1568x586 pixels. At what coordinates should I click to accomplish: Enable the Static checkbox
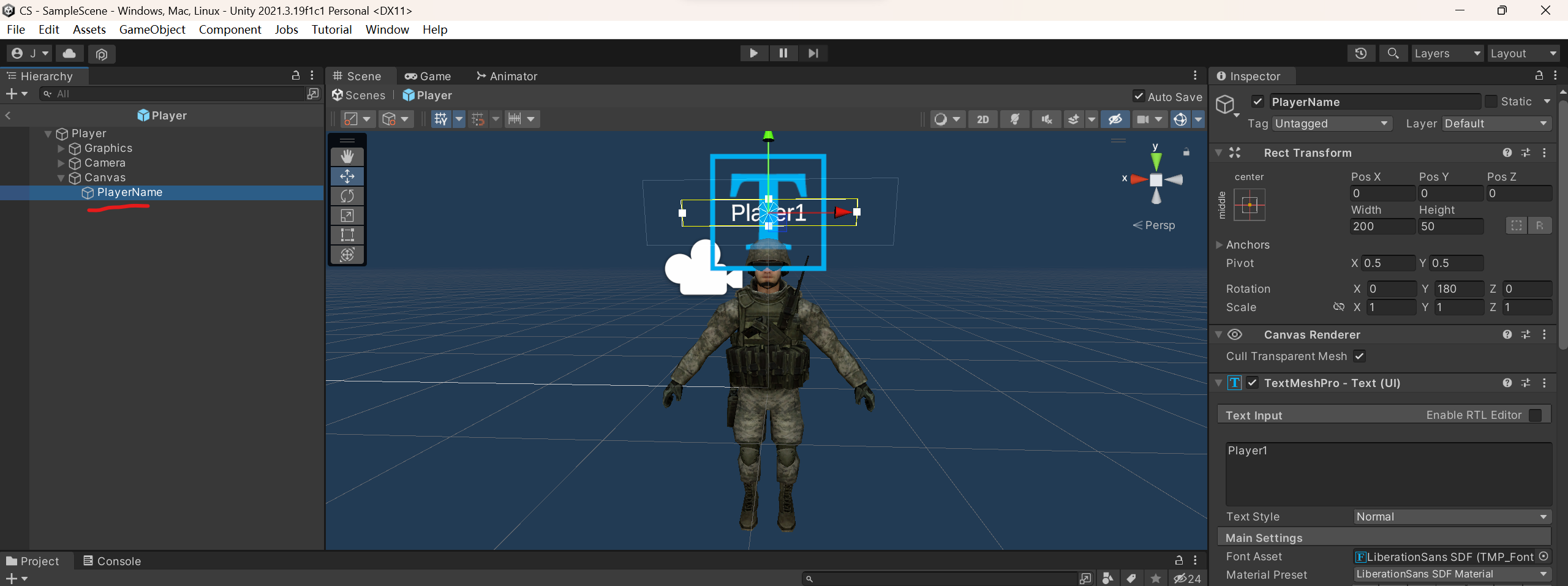coord(1491,102)
